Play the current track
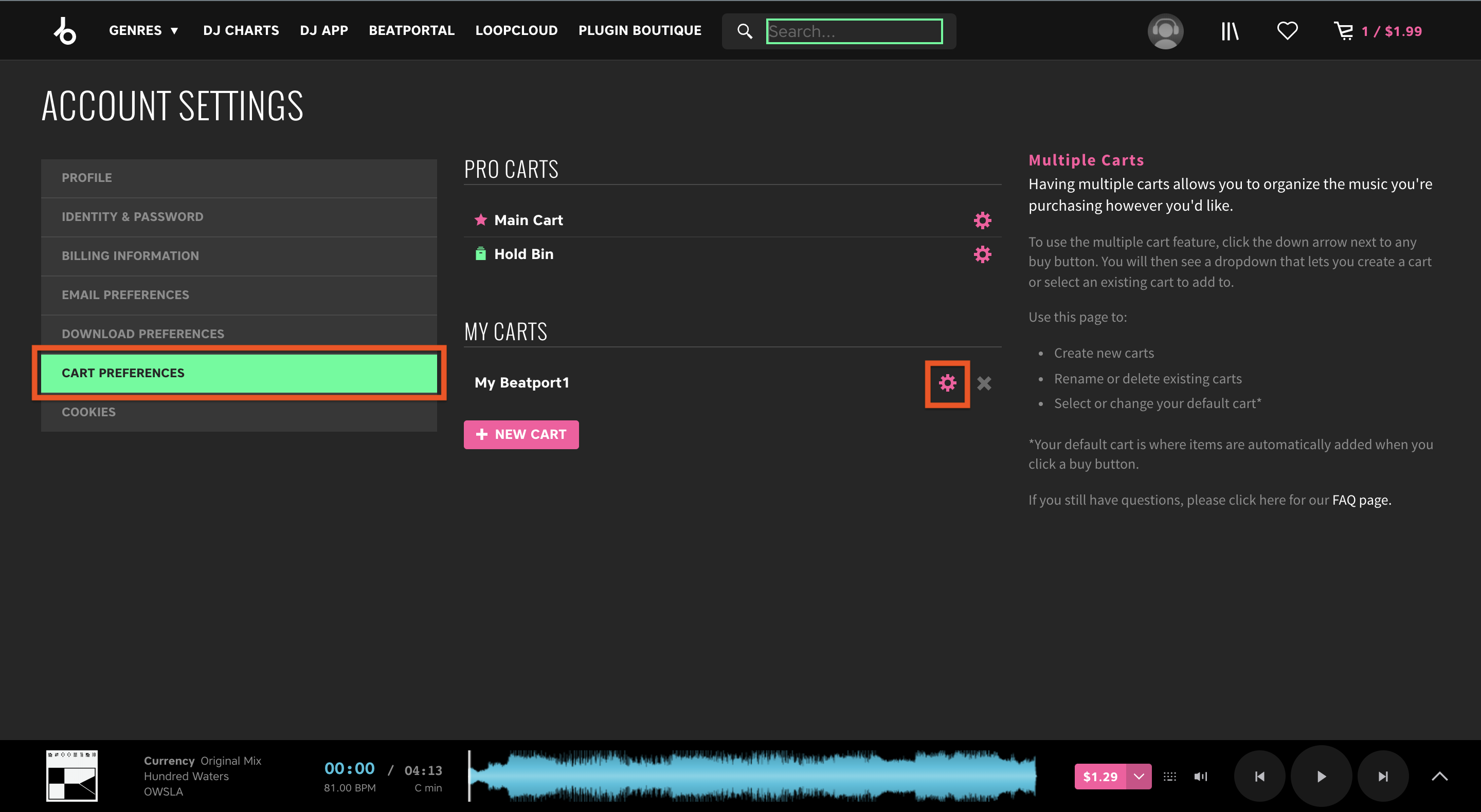 click(x=1321, y=777)
